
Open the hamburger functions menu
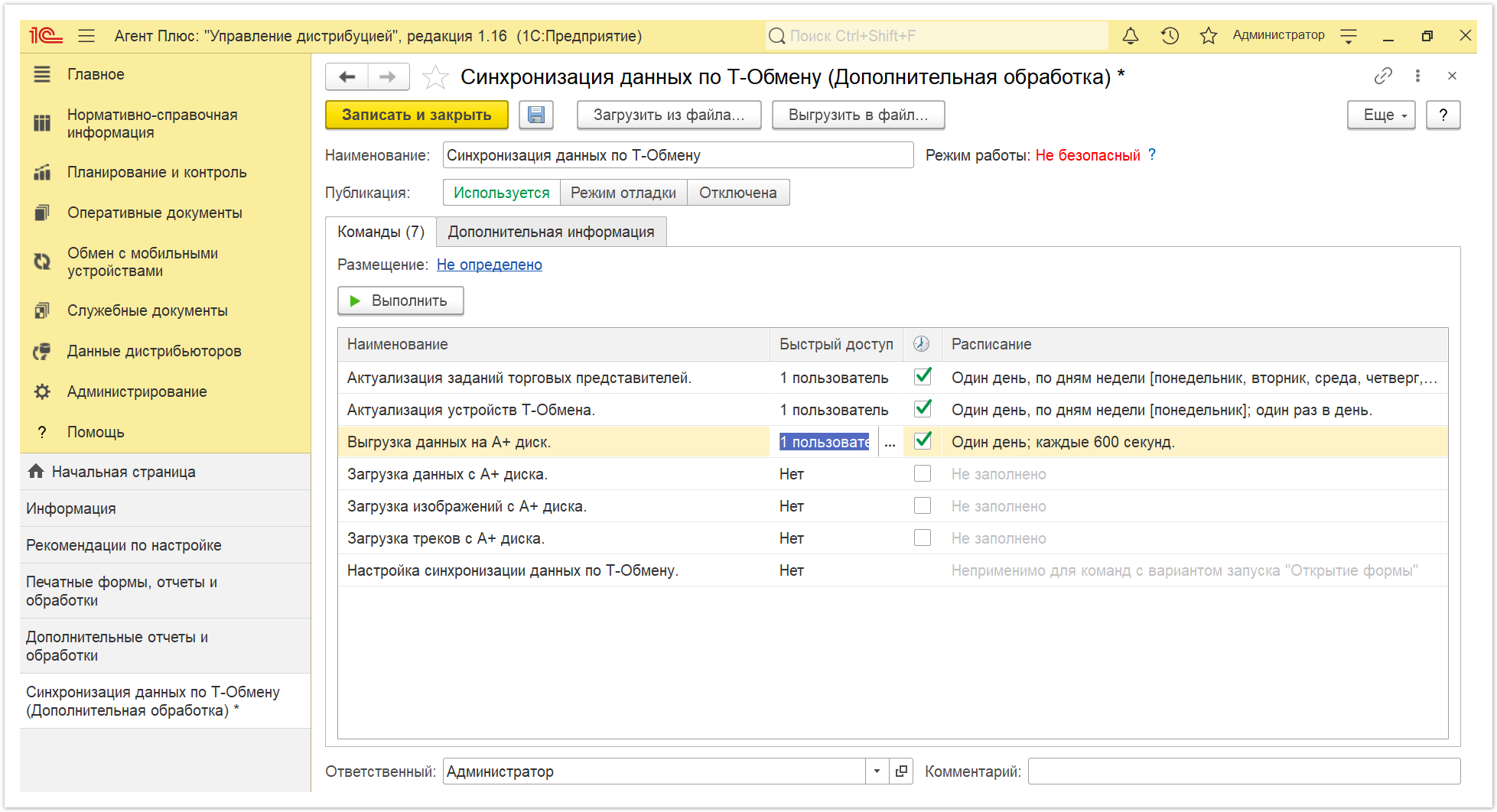coord(86,36)
